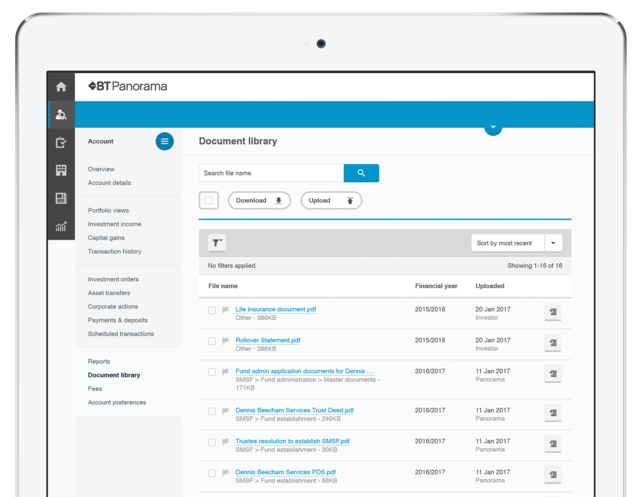This screenshot has width=640, height=497.
Task: Open the save-disk sidebar icon
Action: tap(61, 198)
